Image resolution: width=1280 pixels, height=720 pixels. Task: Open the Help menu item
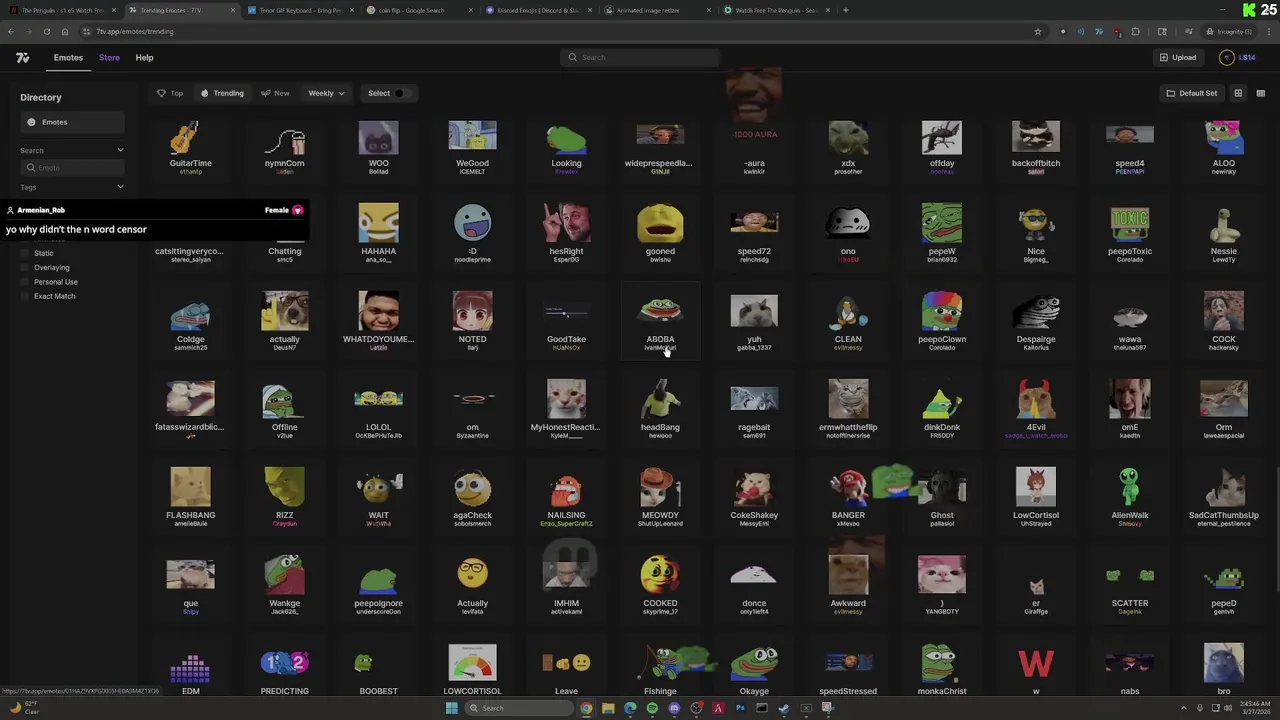(x=144, y=58)
